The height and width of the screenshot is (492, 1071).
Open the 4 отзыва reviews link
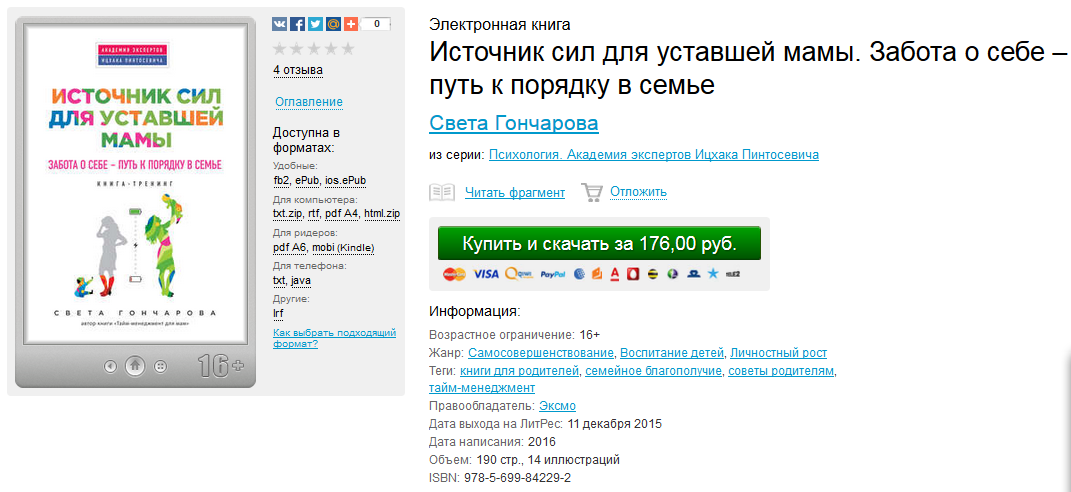(x=298, y=70)
